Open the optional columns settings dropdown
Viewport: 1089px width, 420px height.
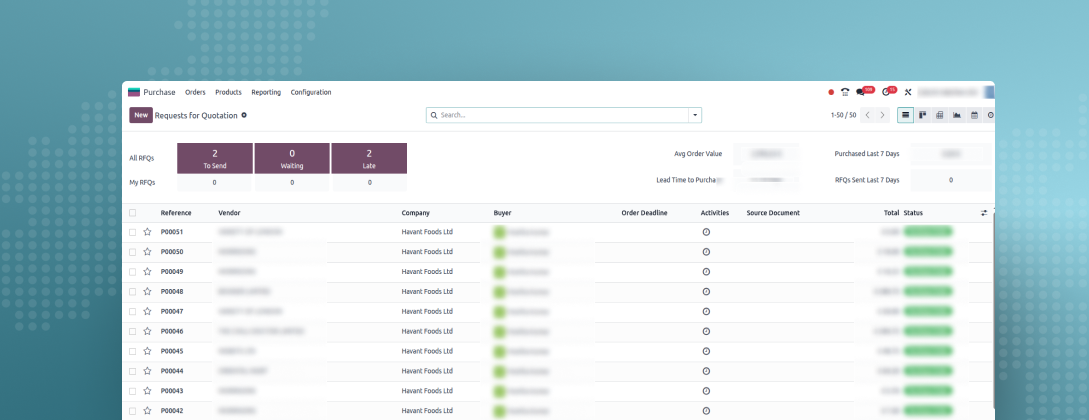pyautogui.click(x=983, y=213)
